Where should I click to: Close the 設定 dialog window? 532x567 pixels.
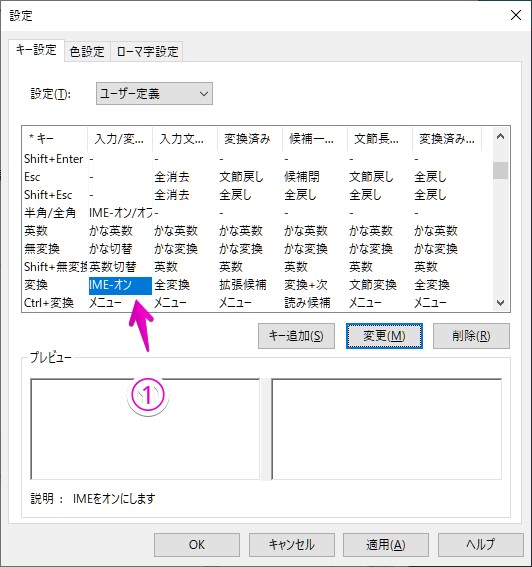(515, 15)
